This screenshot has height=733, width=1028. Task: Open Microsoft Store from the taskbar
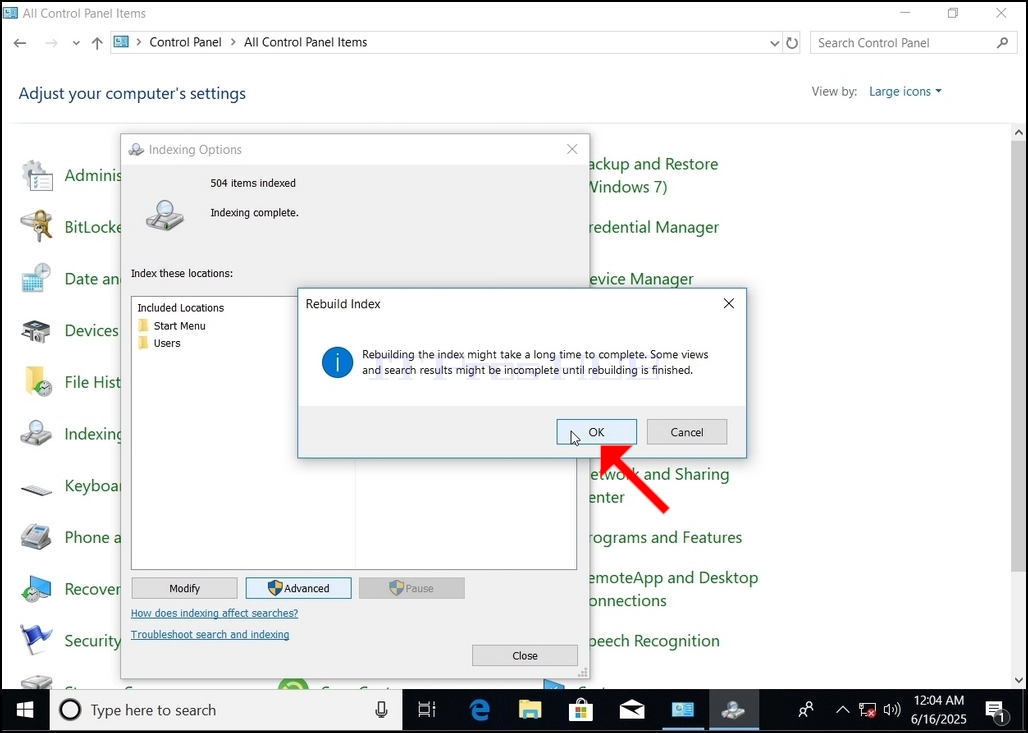coord(581,710)
